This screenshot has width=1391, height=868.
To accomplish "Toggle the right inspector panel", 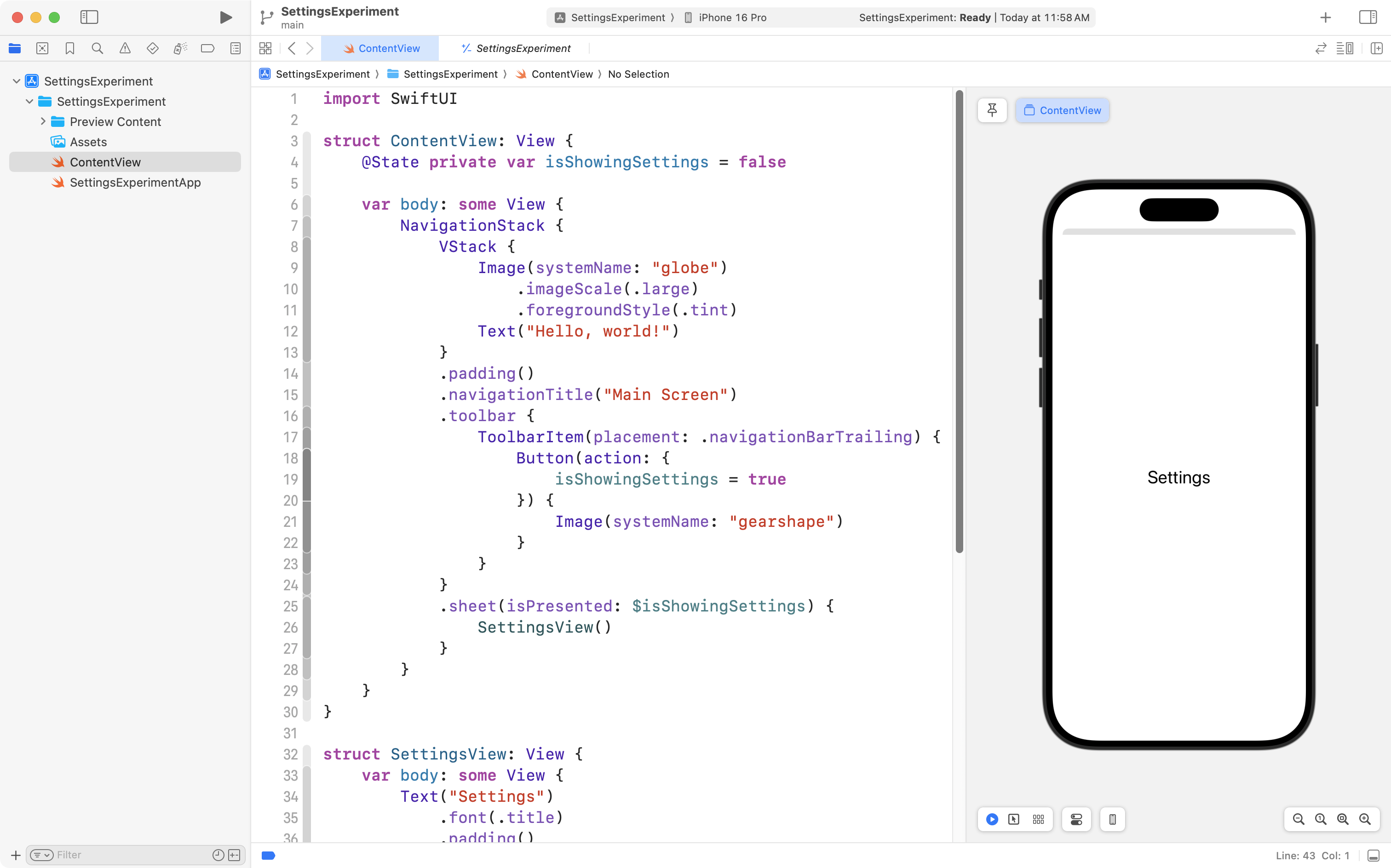I will (x=1368, y=17).
